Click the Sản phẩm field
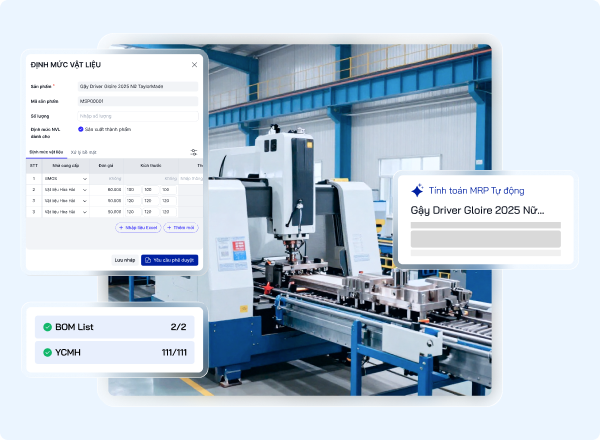This screenshot has height=440, width=600. pyautogui.click(x=138, y=86)
